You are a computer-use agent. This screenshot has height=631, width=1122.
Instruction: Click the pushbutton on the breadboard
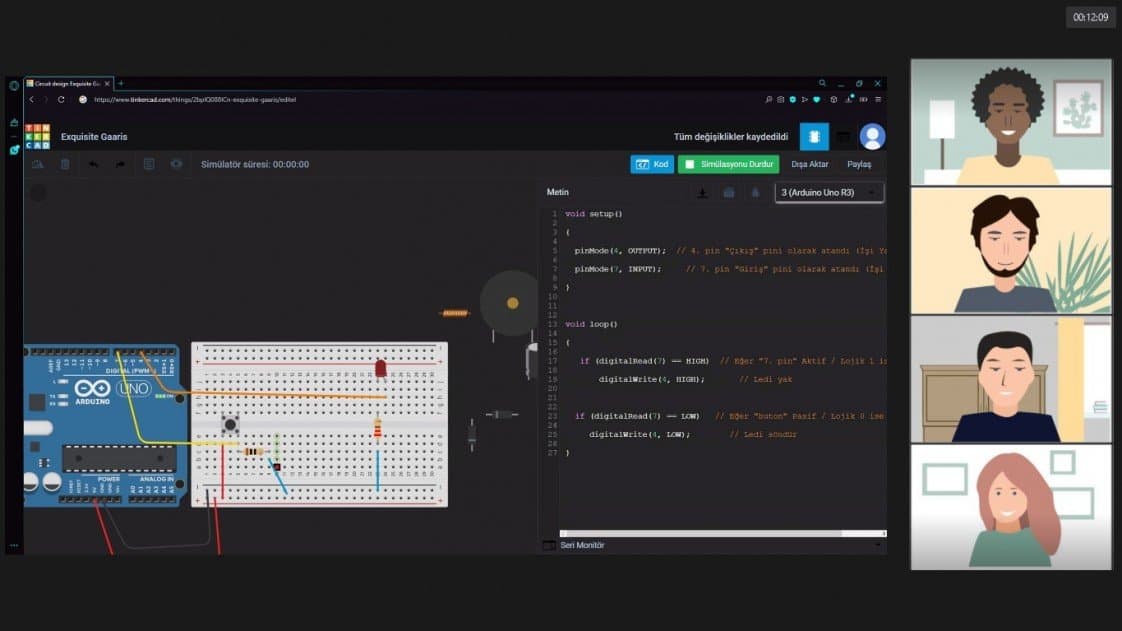[230, 425]
